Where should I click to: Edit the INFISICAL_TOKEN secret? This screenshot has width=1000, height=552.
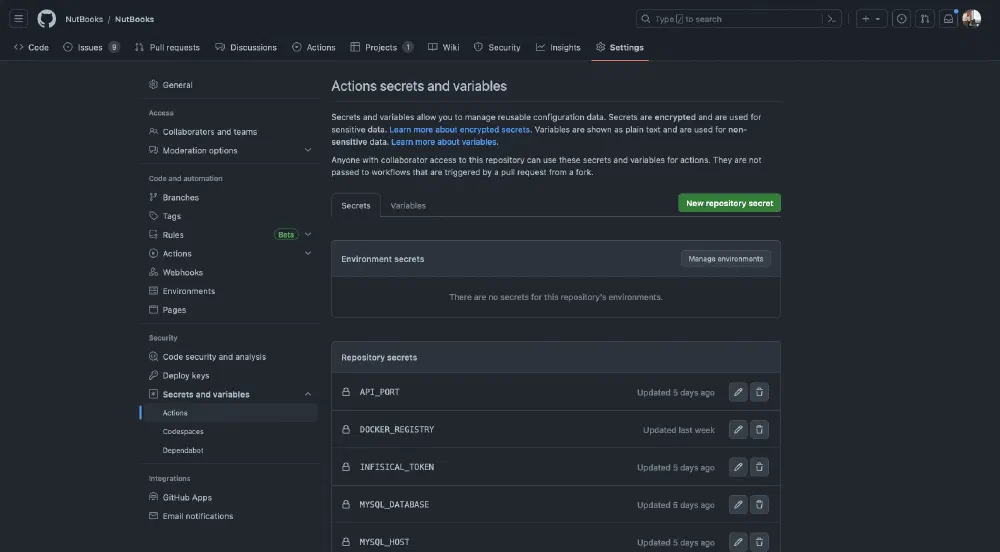pyautogui.click(x=738, y=467)
